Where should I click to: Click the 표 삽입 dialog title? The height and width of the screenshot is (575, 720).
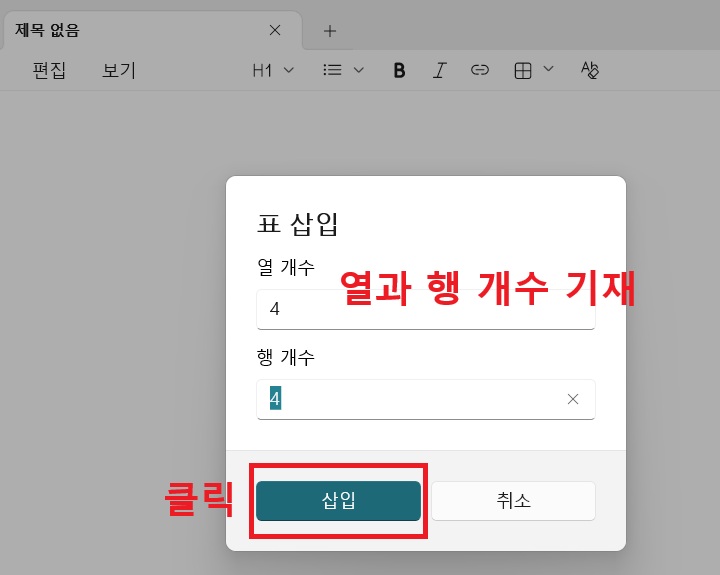pos(297,225)
